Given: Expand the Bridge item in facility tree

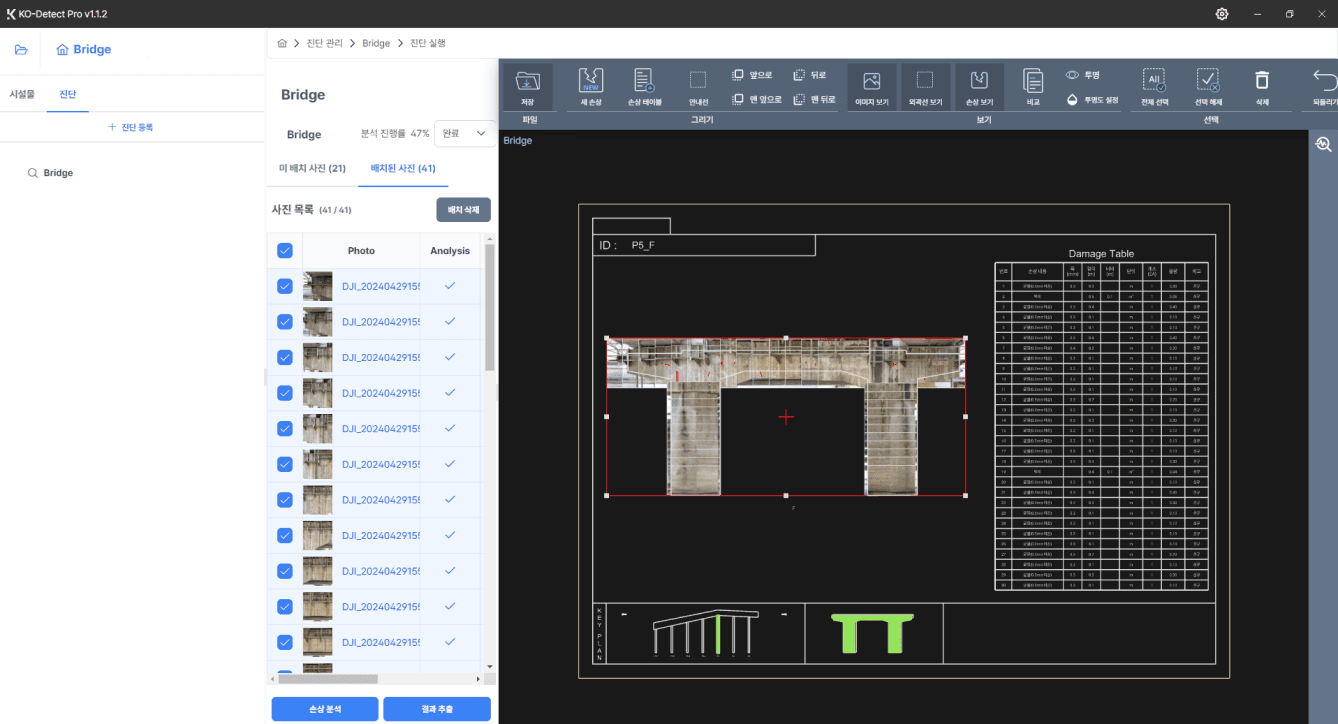Looking at the screenshot, I should click(x=58, y=173).
